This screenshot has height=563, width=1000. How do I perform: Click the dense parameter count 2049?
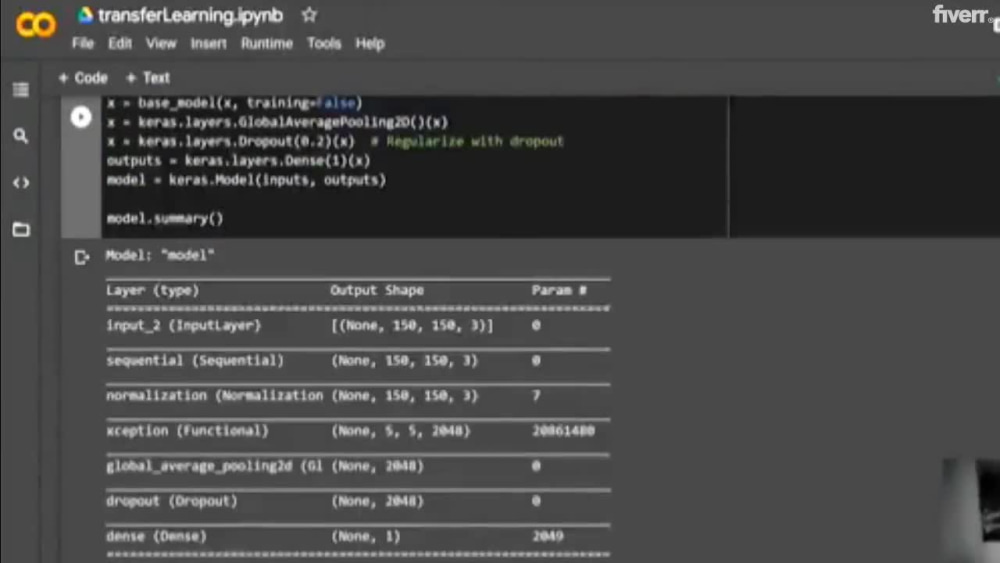click(548, 536)
